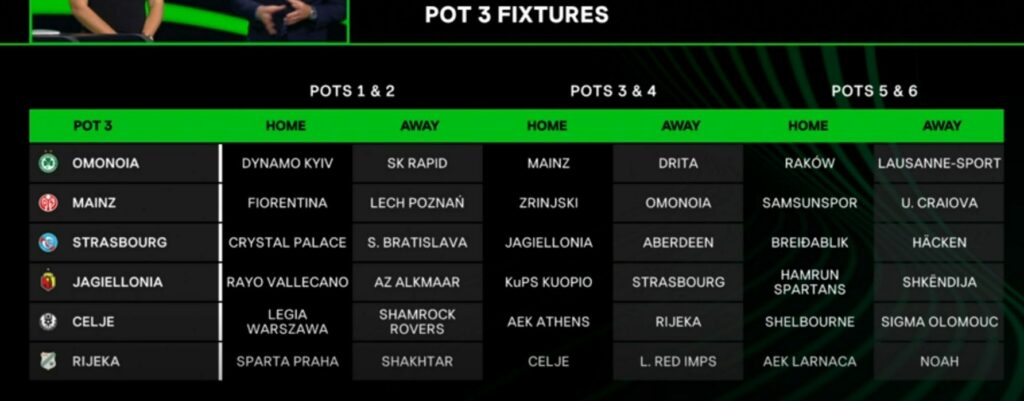Select the Pots 5 & 6 heading

pos(874,91)
